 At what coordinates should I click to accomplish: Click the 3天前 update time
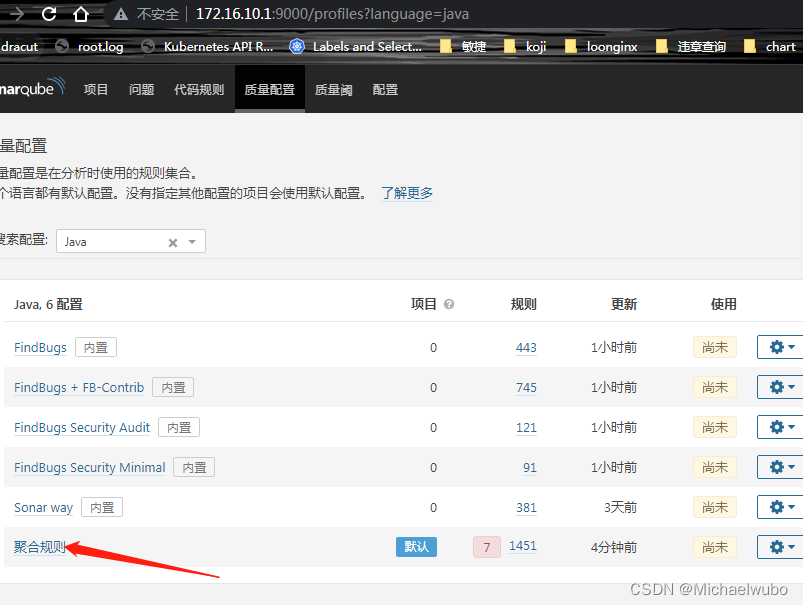point(620,507)
